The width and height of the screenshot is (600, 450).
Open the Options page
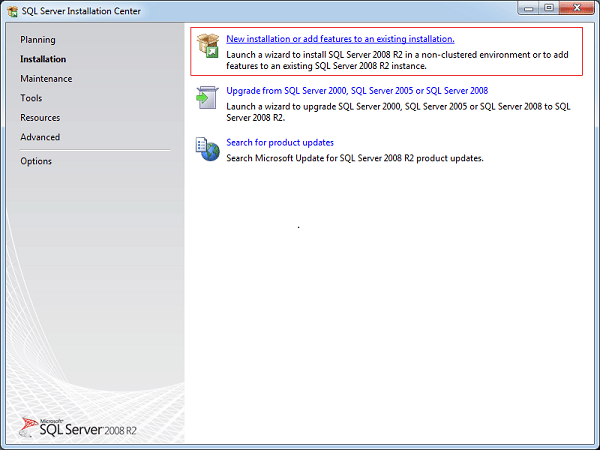[x=36, y=161]
